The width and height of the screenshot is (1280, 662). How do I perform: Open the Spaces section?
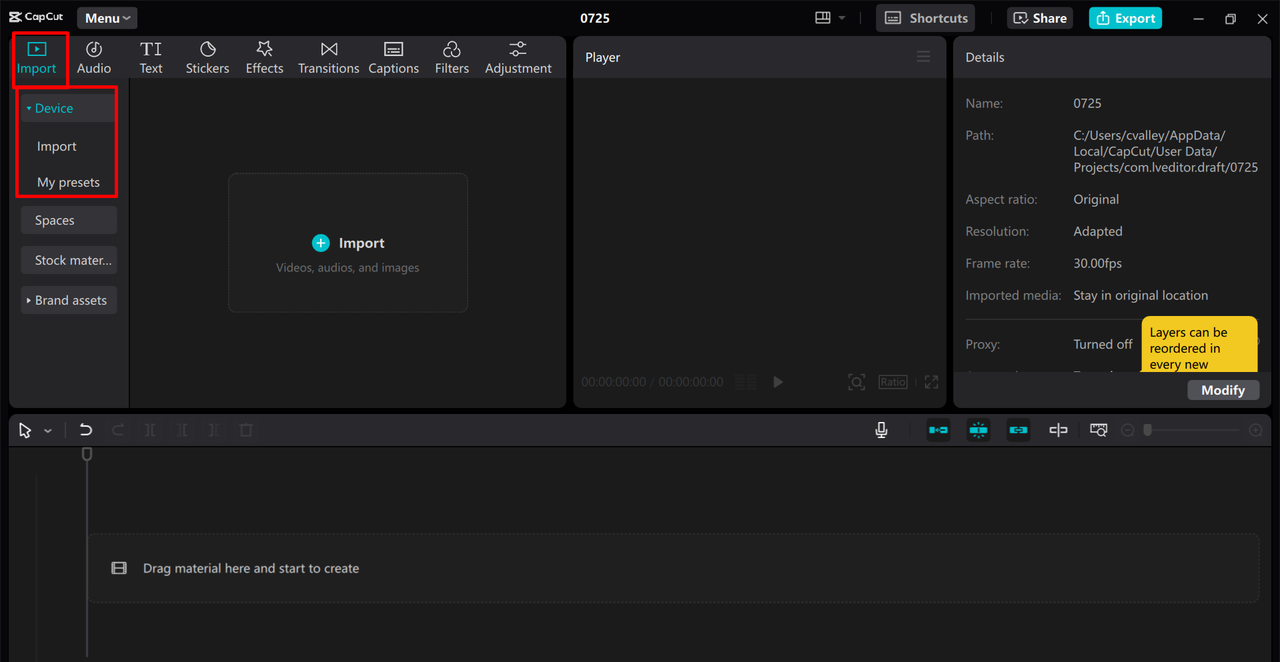click(x=68, y=220)
